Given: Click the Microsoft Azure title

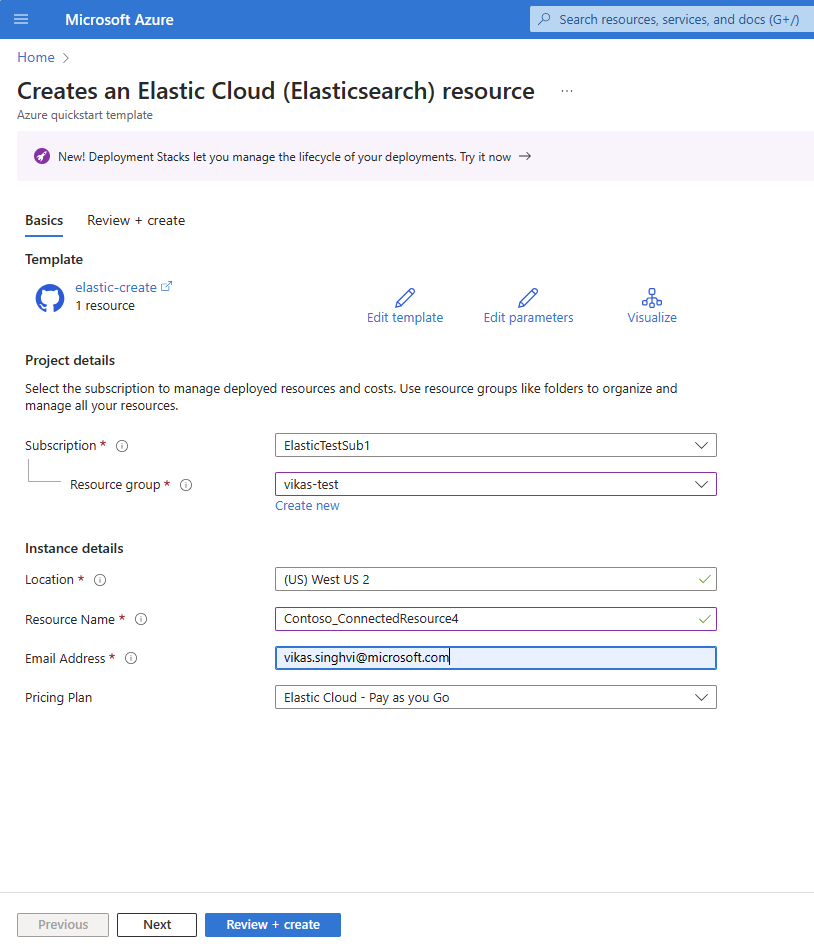Looking at the screenshot, I should pyautogui.click(x=119, y=19).
